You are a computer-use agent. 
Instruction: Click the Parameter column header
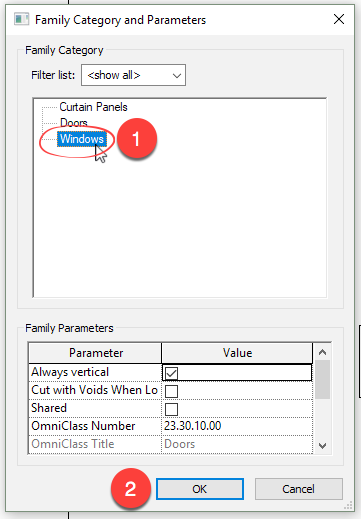[95, 353]
